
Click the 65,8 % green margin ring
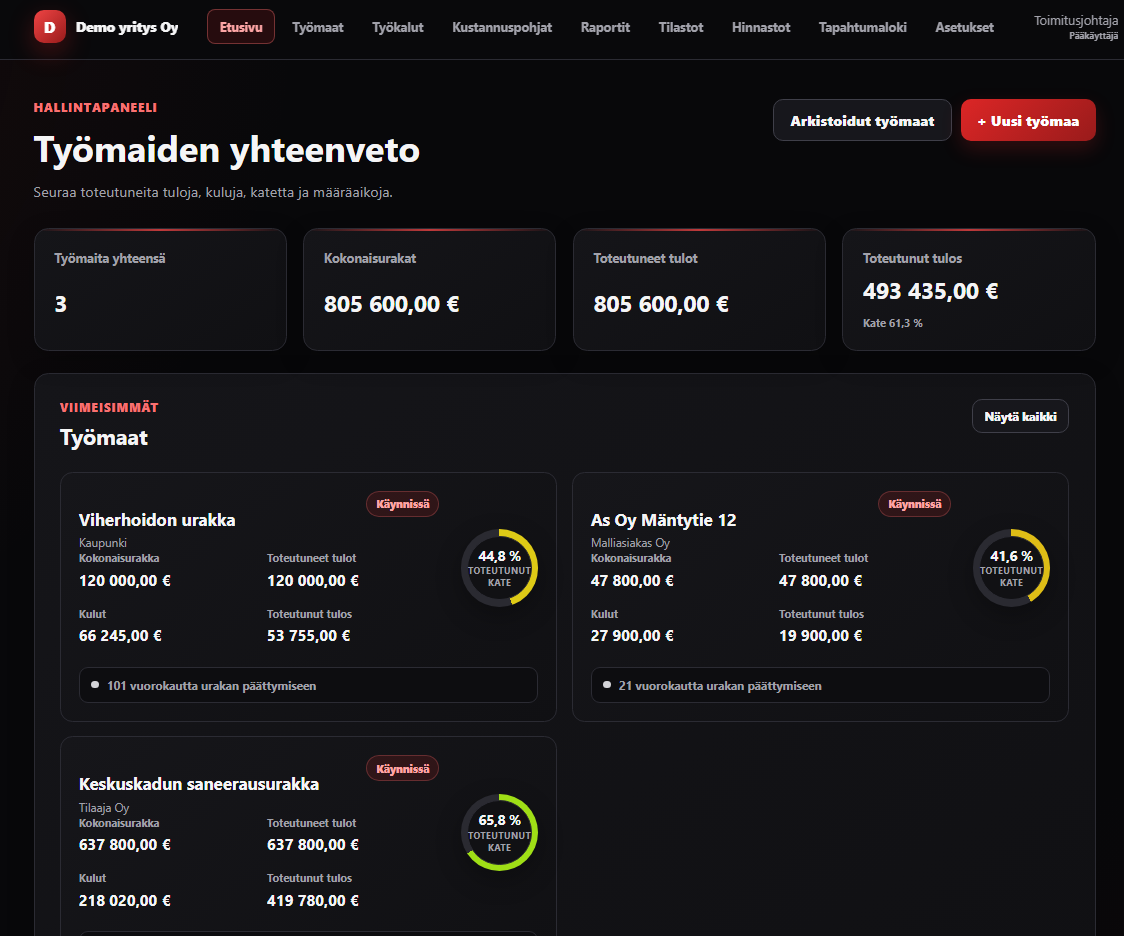click(499, 832)
